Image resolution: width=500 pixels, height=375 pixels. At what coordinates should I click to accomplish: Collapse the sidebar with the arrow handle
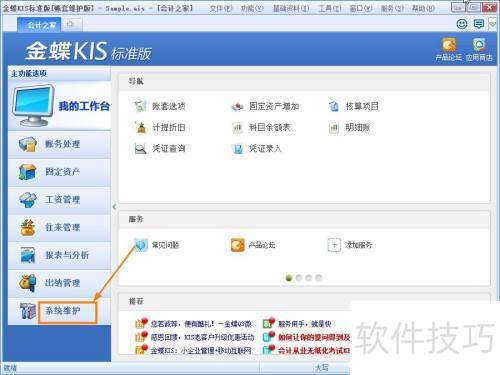click(114, 207)
